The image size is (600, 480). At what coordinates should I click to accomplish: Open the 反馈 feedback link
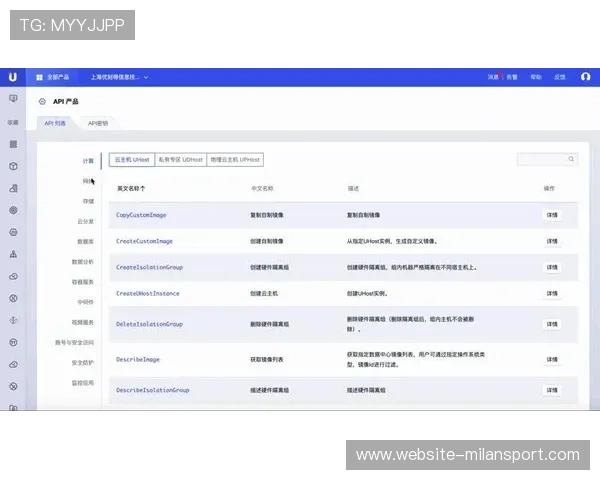click(x=560, y=77)
